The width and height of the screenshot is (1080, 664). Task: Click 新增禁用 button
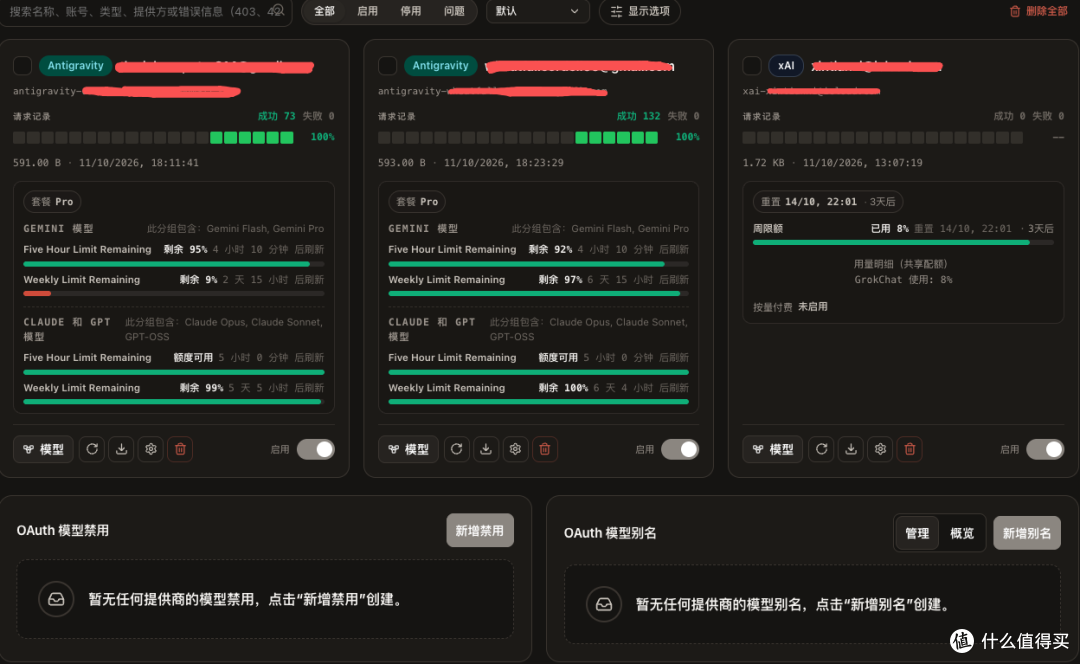(x=480, y=530)
